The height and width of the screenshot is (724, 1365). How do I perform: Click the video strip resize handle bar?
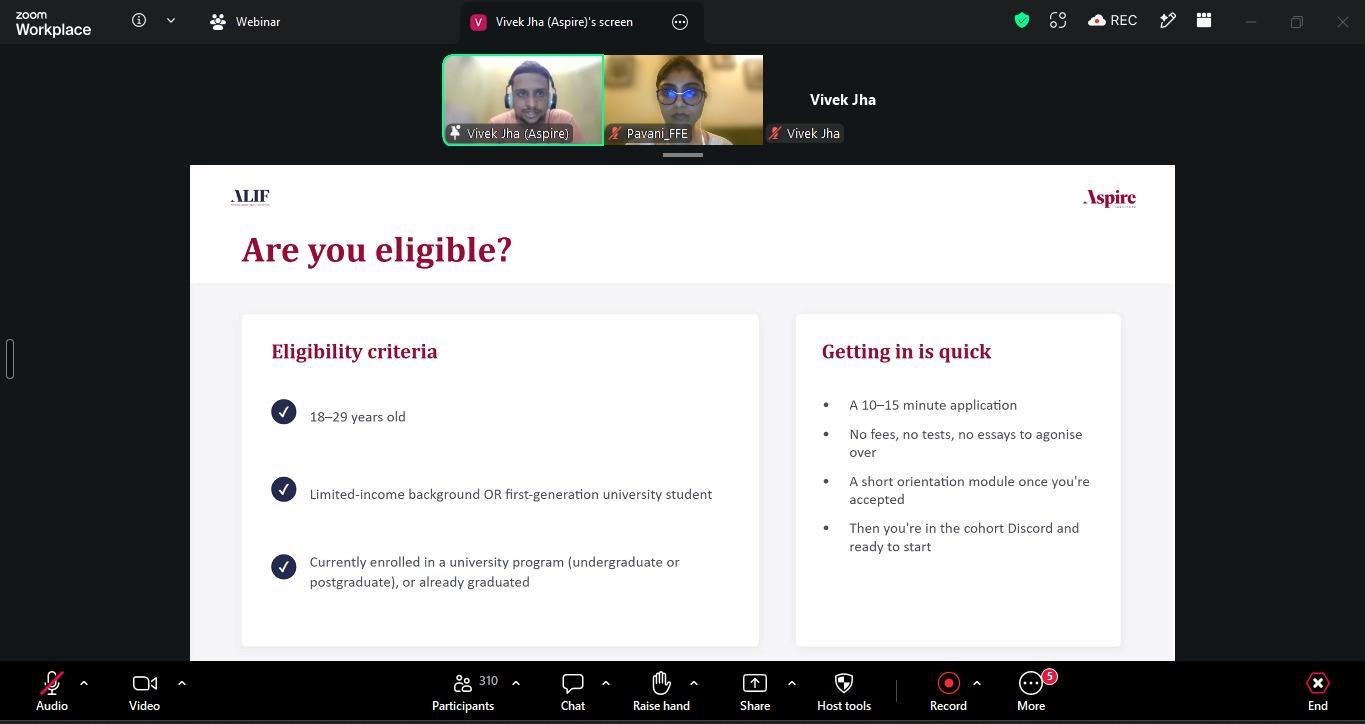(x=683, y=155)
